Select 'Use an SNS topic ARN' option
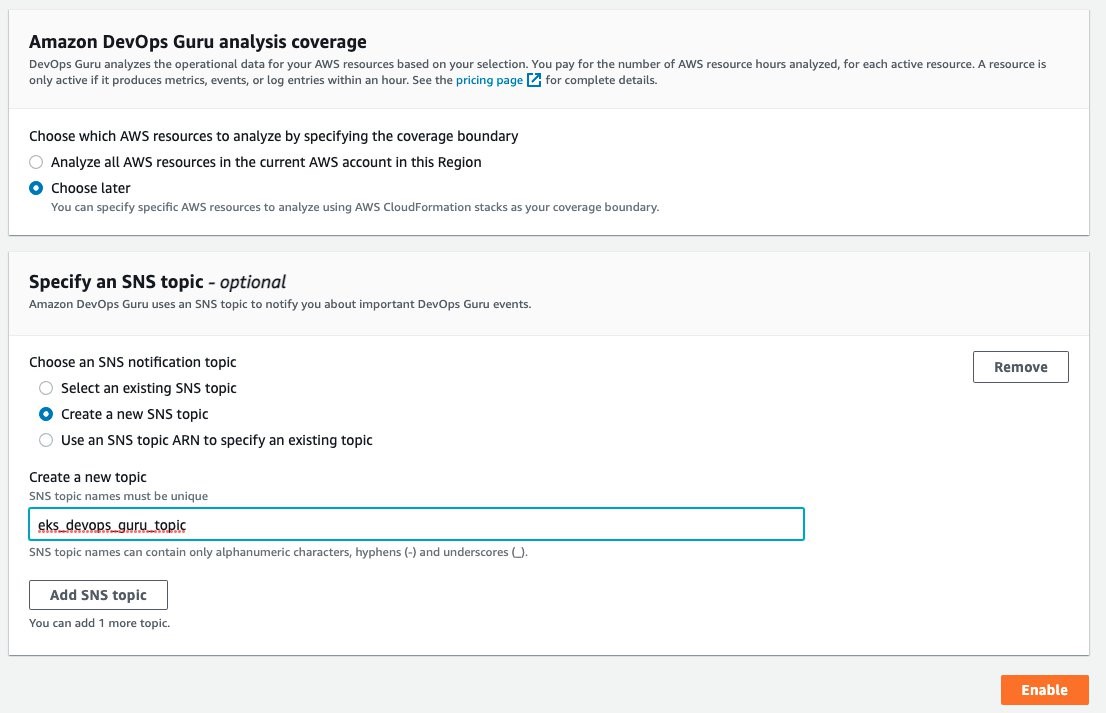This screenshot has width=1106, height=713. tap(46, 440)
